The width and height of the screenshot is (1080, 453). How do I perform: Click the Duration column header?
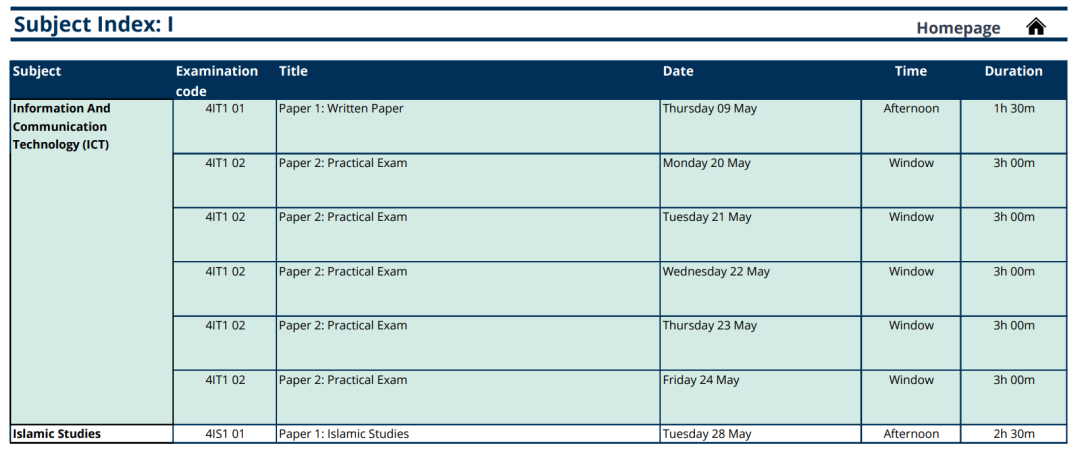pos(1013,71)
